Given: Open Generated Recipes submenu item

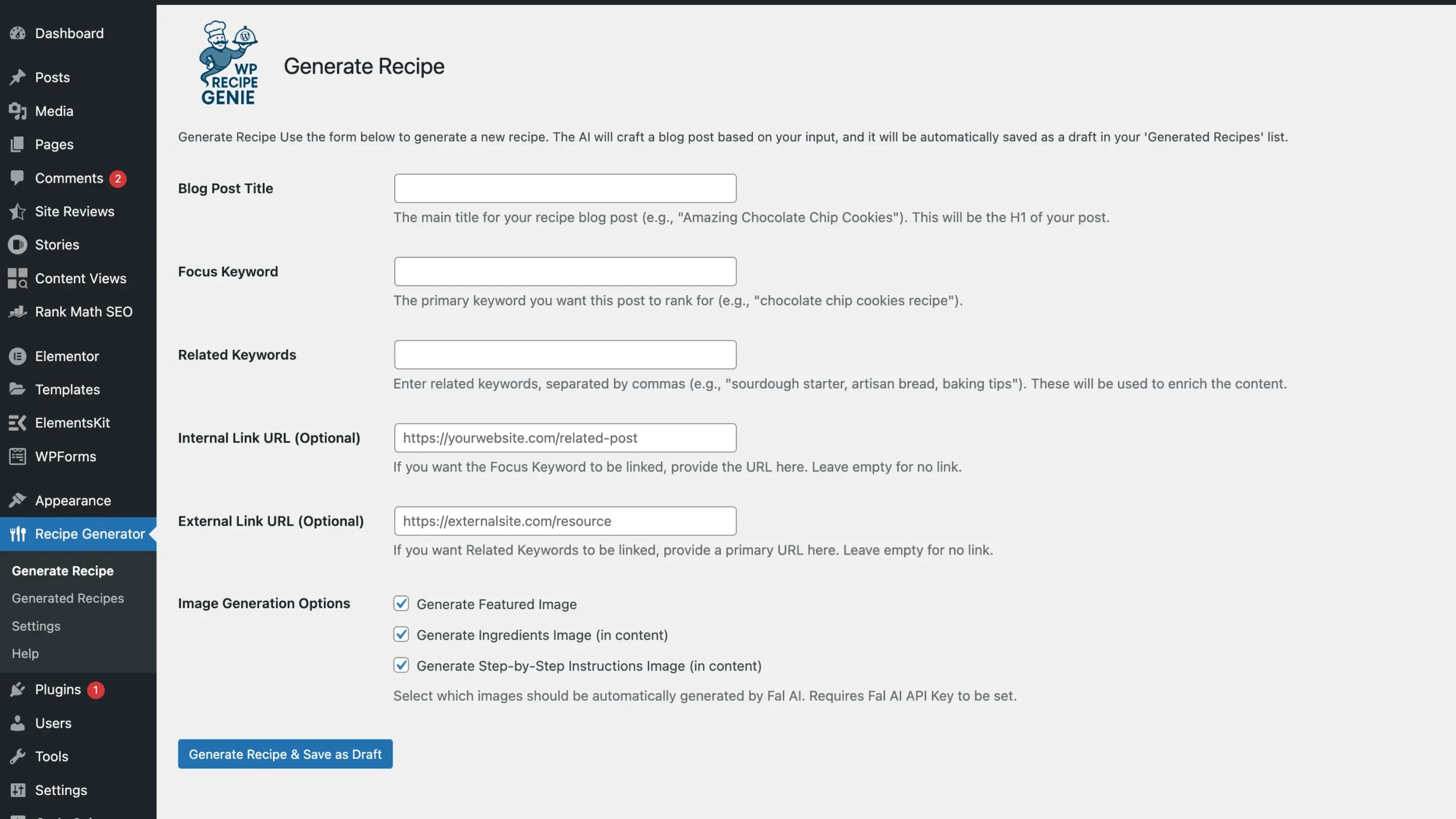Looking at the screenshot, I should (68, 598).
